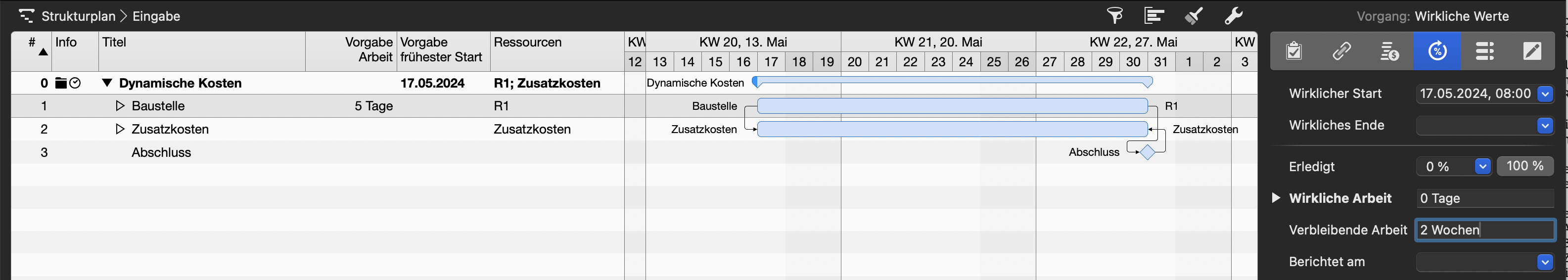Expand the Wirkliche Arbeit disclosure triangle
The image size is (1568, 280).
(x=1276, y=198)
